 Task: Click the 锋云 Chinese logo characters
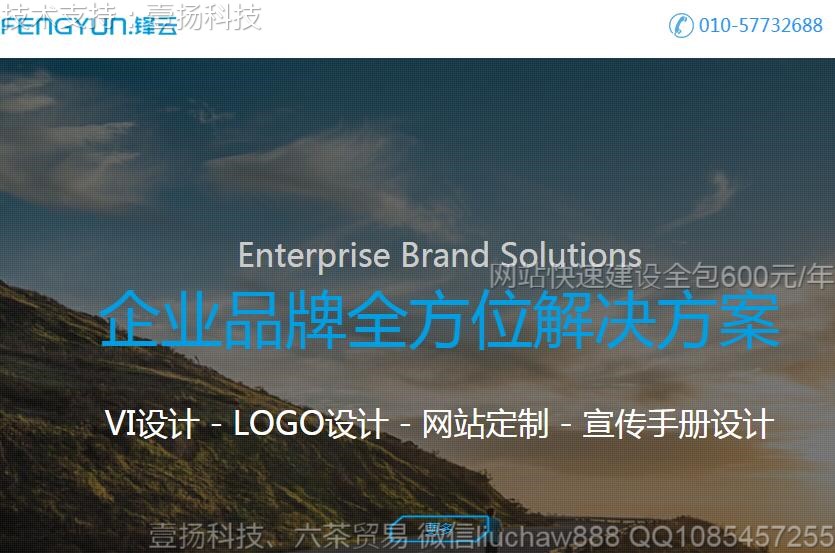157,25
